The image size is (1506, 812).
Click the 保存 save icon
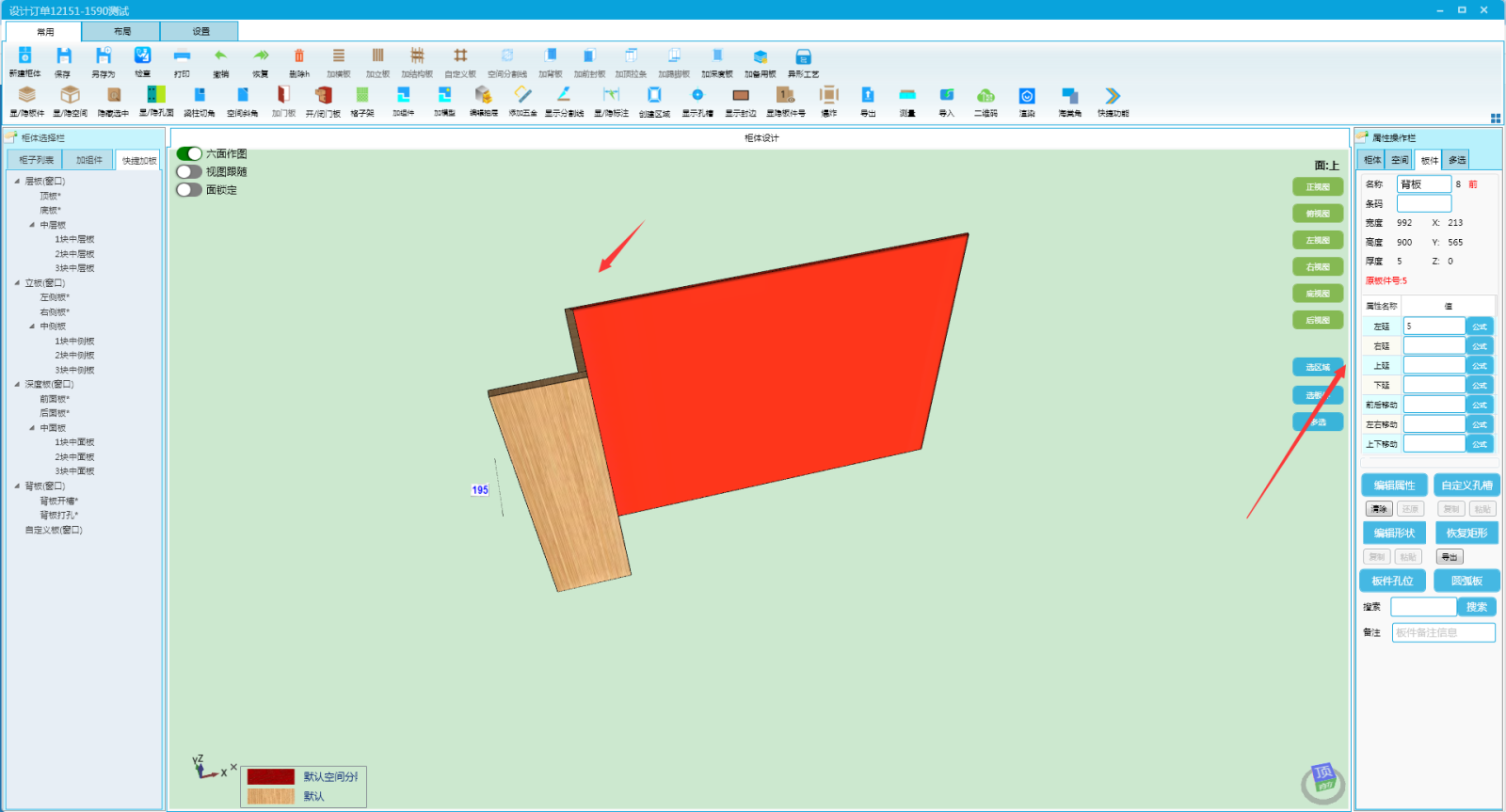[x=63, y=57]
